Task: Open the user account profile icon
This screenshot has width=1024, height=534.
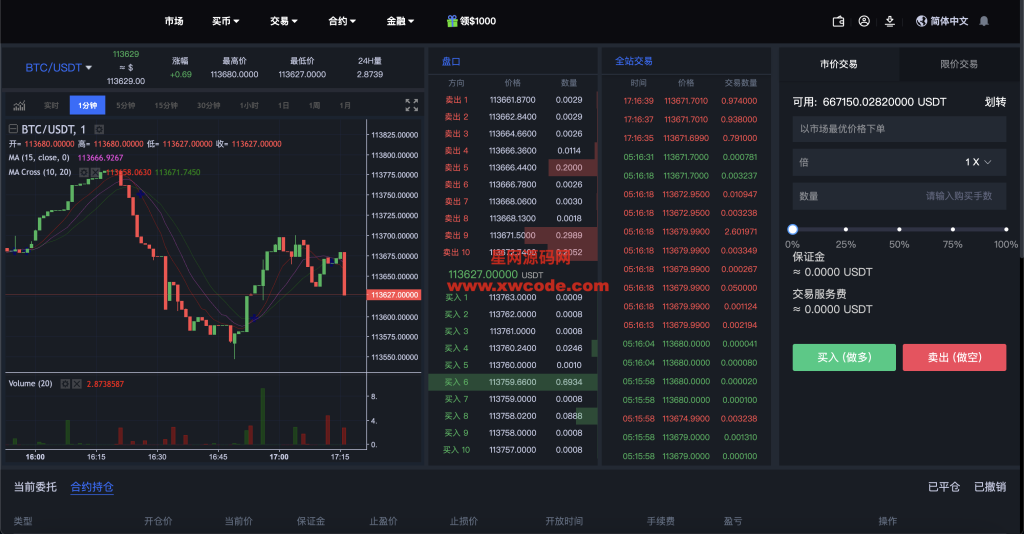Action: [864, 21]
